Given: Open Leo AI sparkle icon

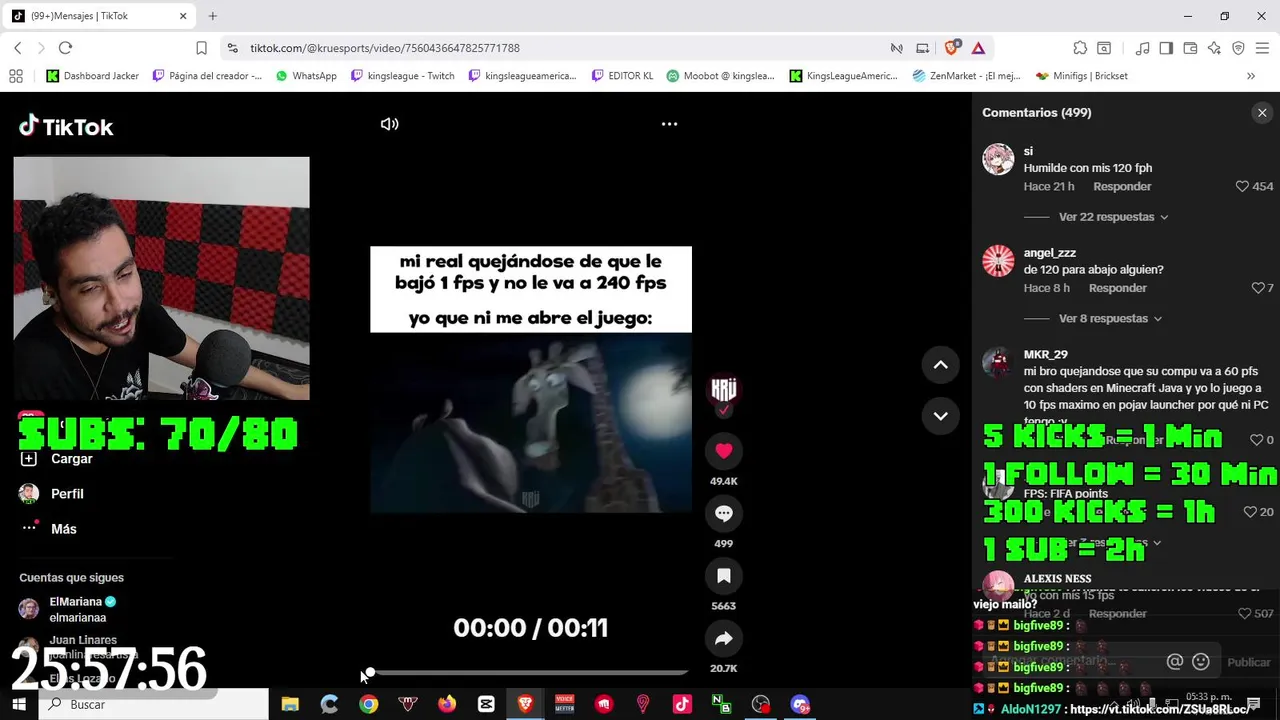Looking at the screenshot, I should (1214, 48).
